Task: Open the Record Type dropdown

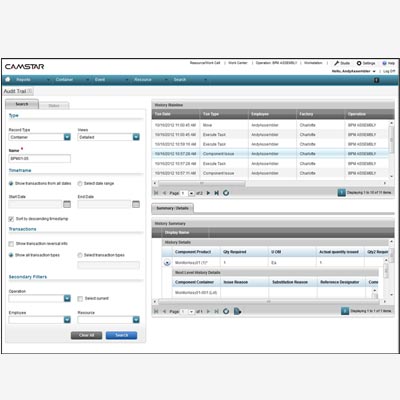Action: [67, 137]
